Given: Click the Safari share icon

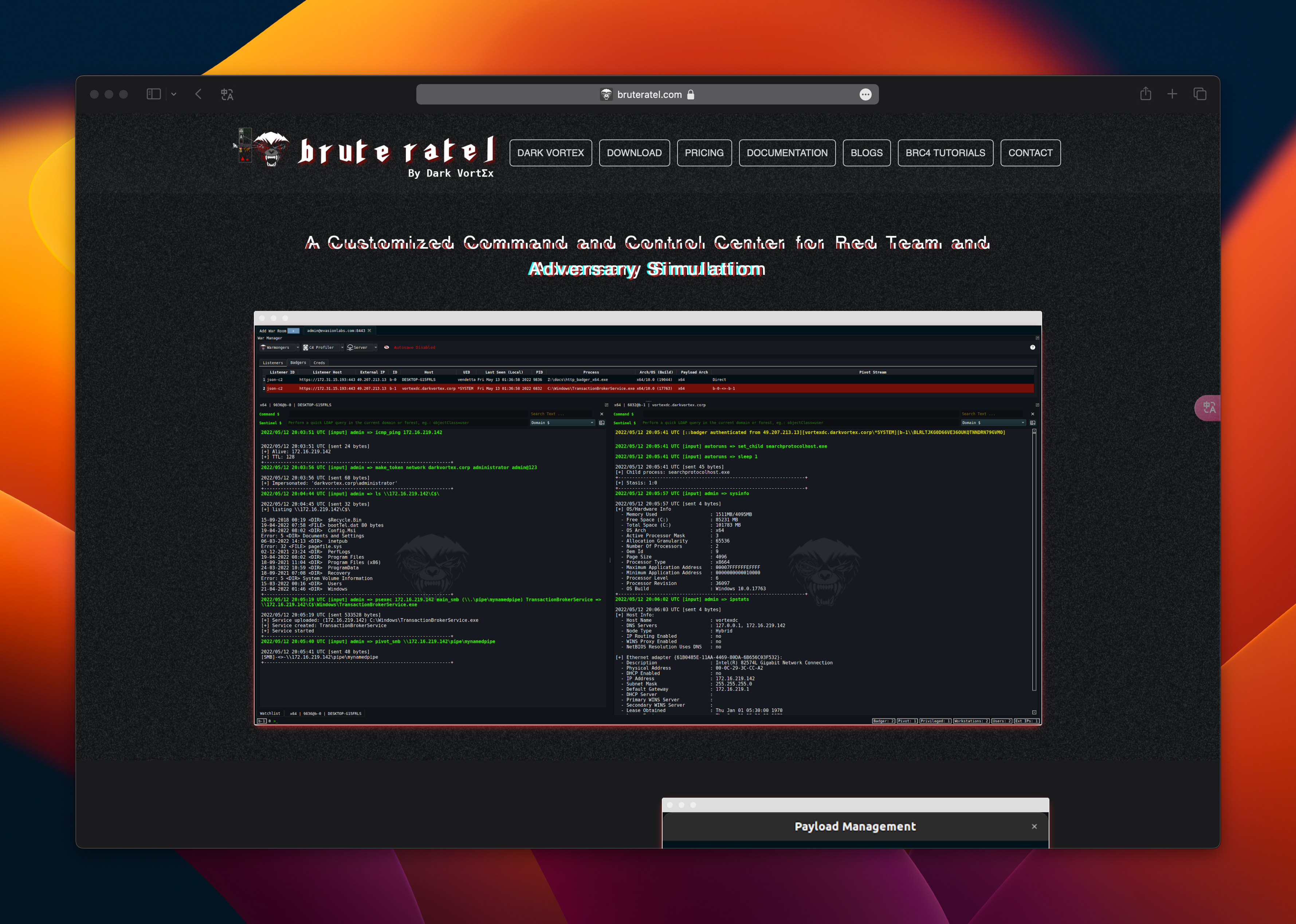Looking at the screenshot, I should click(x=1146, y=94).
